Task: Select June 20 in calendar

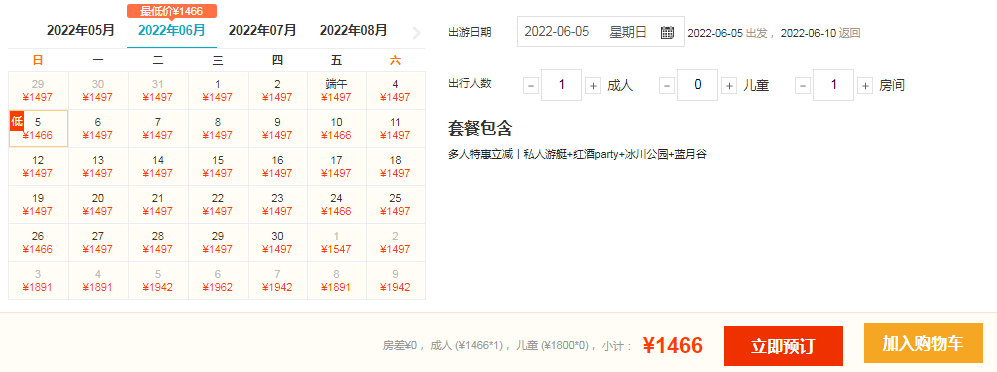Action: point(98,204)
